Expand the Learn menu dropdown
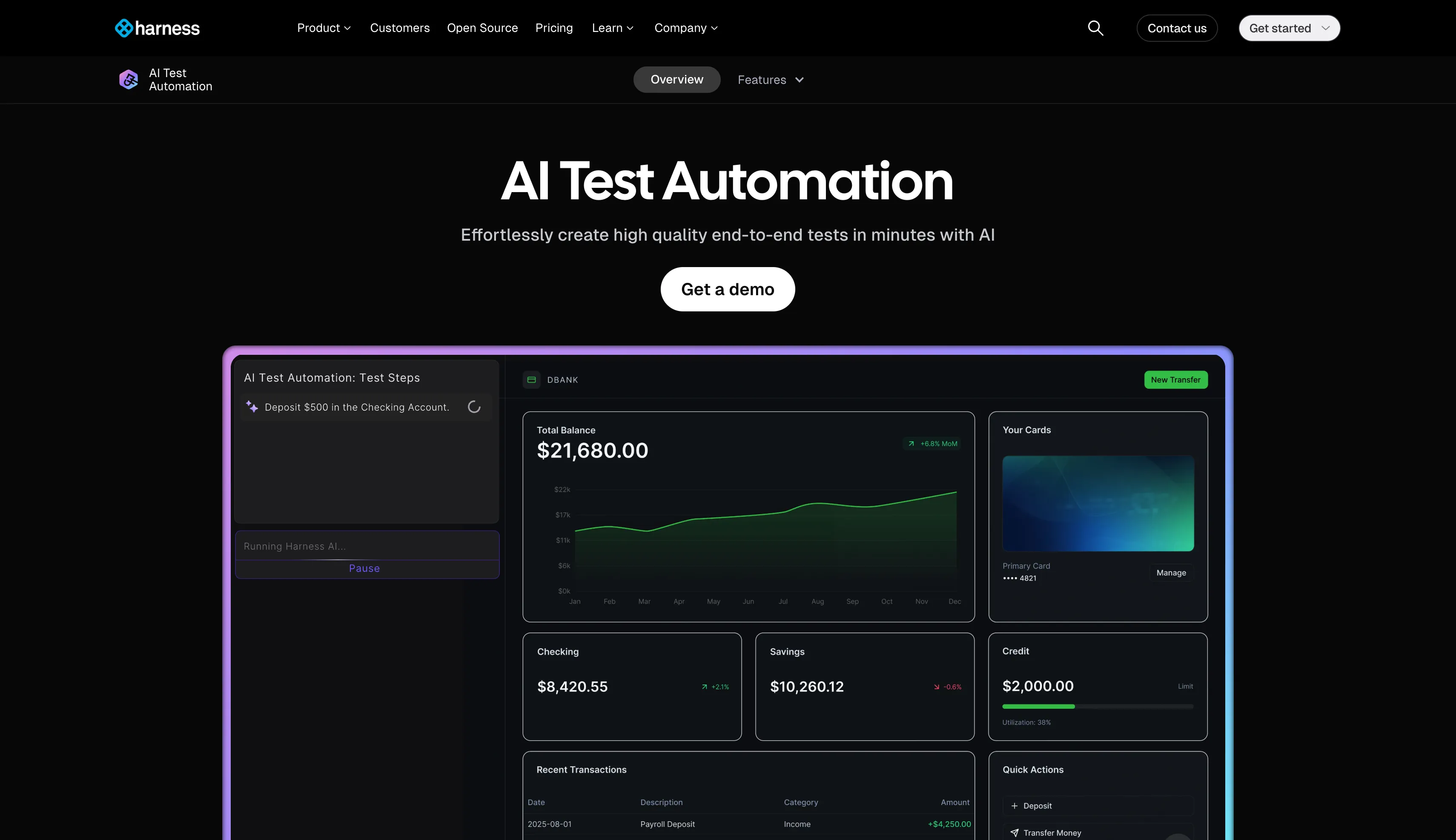This screenshot has width=1456, height=840. [x=612, y=28]
